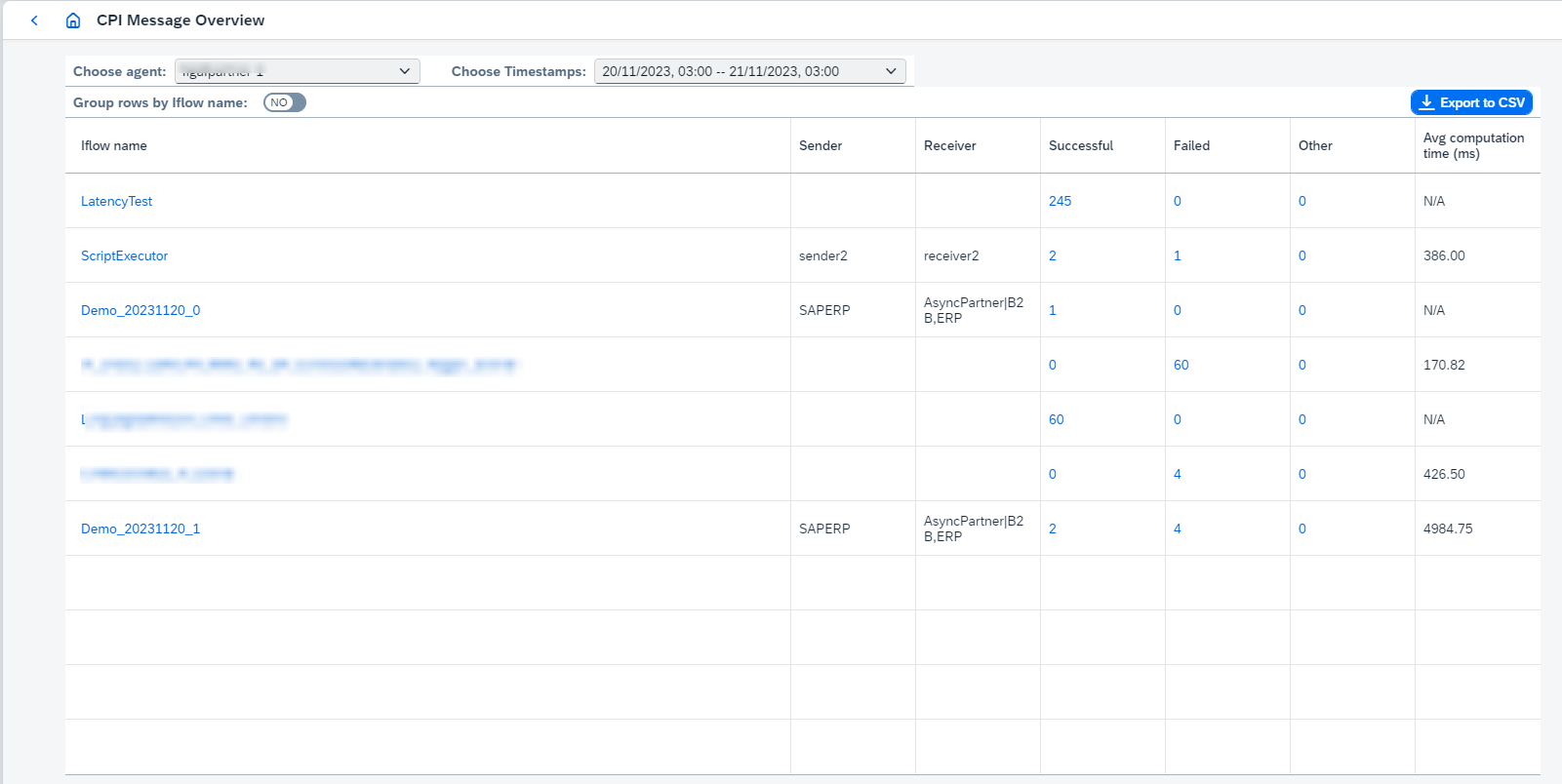Open LatencyTest iflow link
Screen dimensions: 1562x784
[116, 201]
